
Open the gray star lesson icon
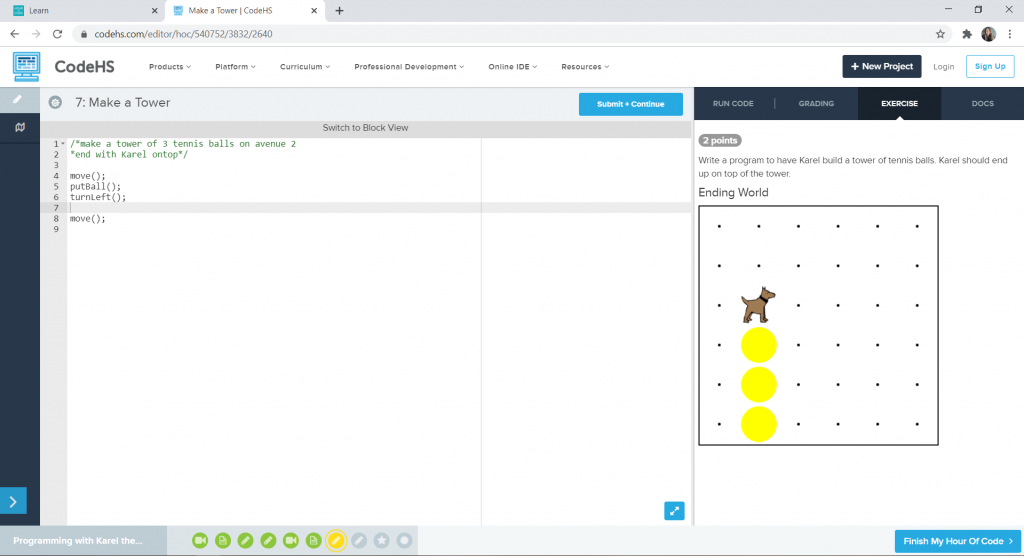[381, 540]
